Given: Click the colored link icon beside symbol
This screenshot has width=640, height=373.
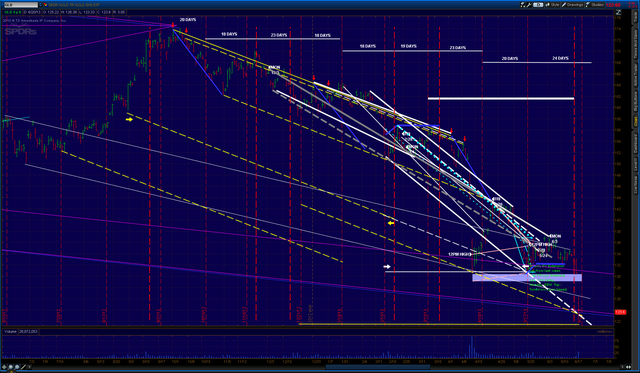Looking at the screenshot, I should coord(46,5).
